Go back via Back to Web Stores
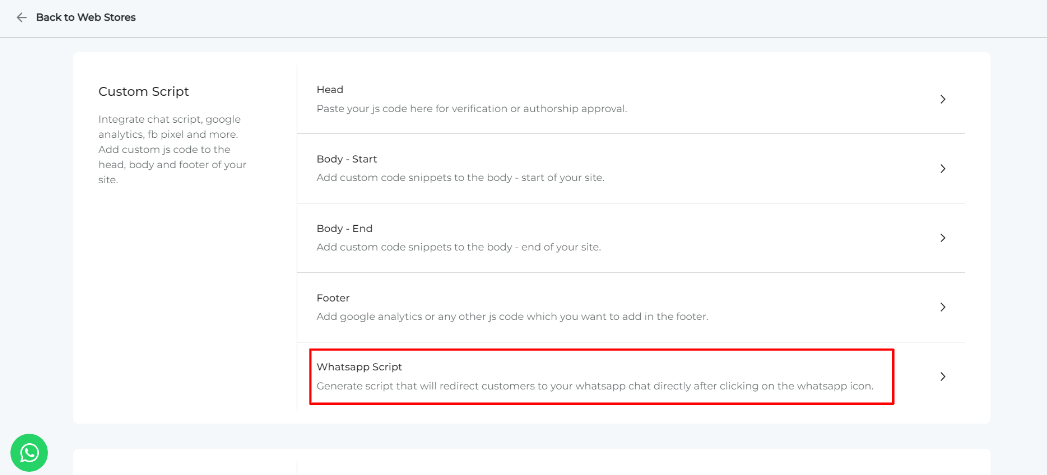 (x=85, y=17)
